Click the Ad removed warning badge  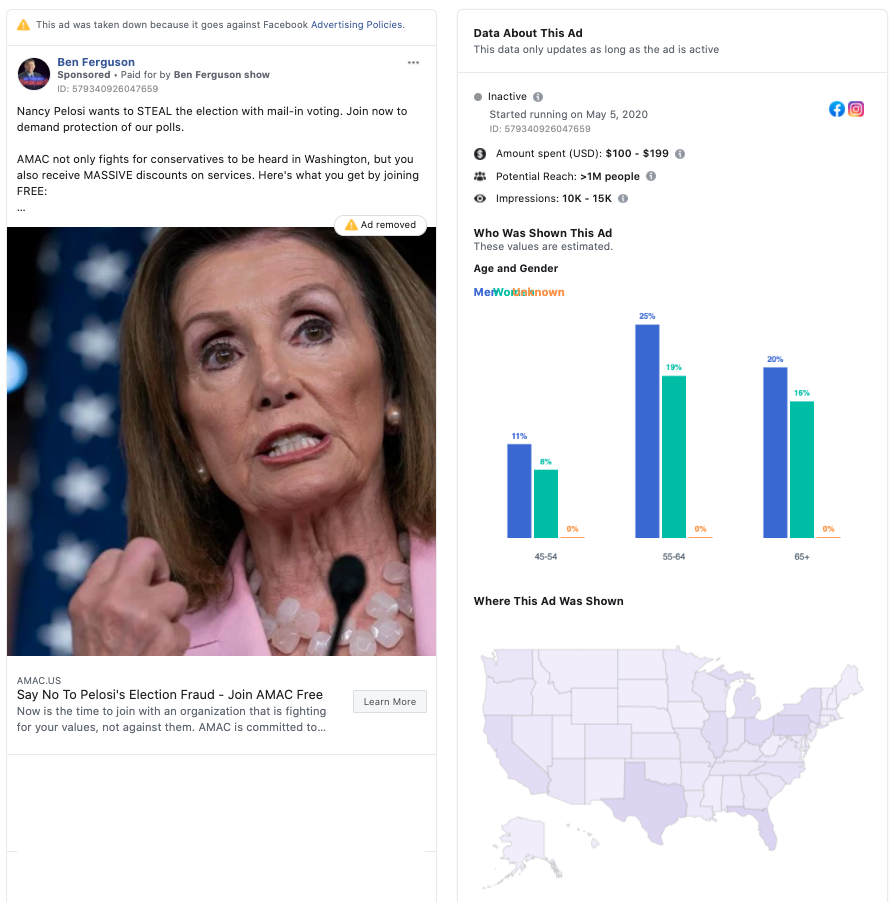click(x=380, y=225)
